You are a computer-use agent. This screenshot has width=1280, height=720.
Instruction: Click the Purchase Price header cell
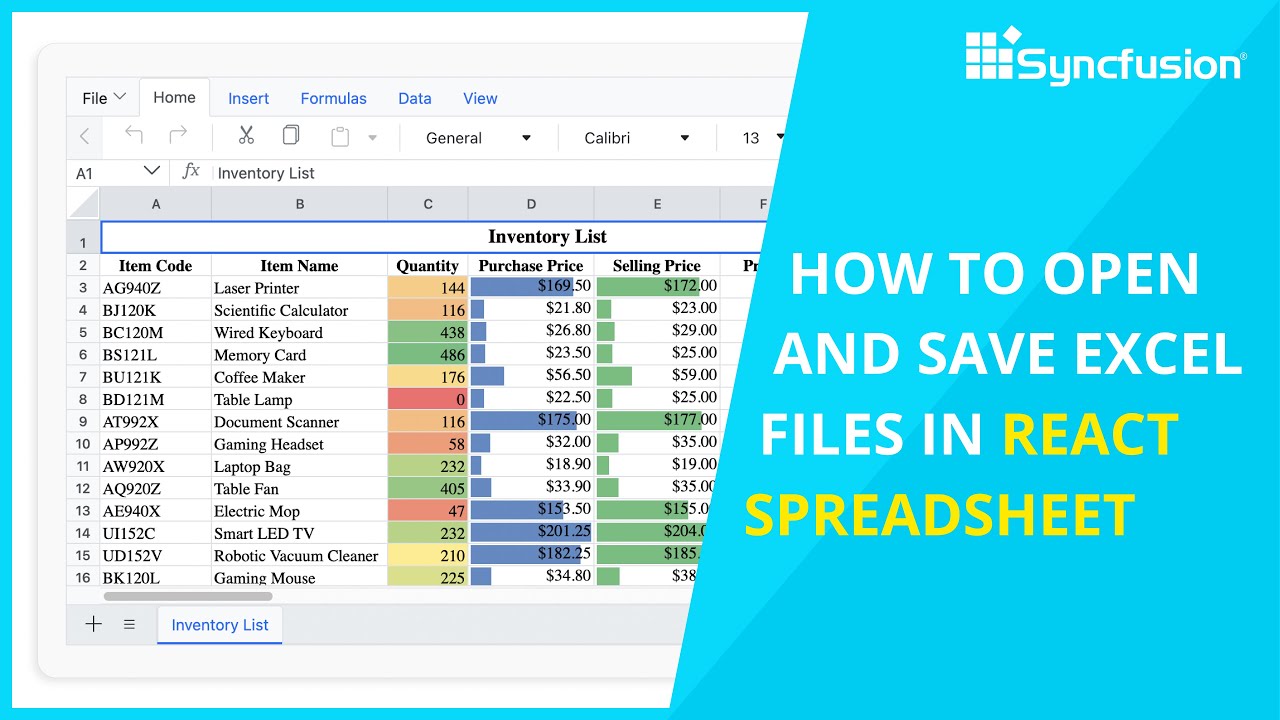click(x=531, y=266)
